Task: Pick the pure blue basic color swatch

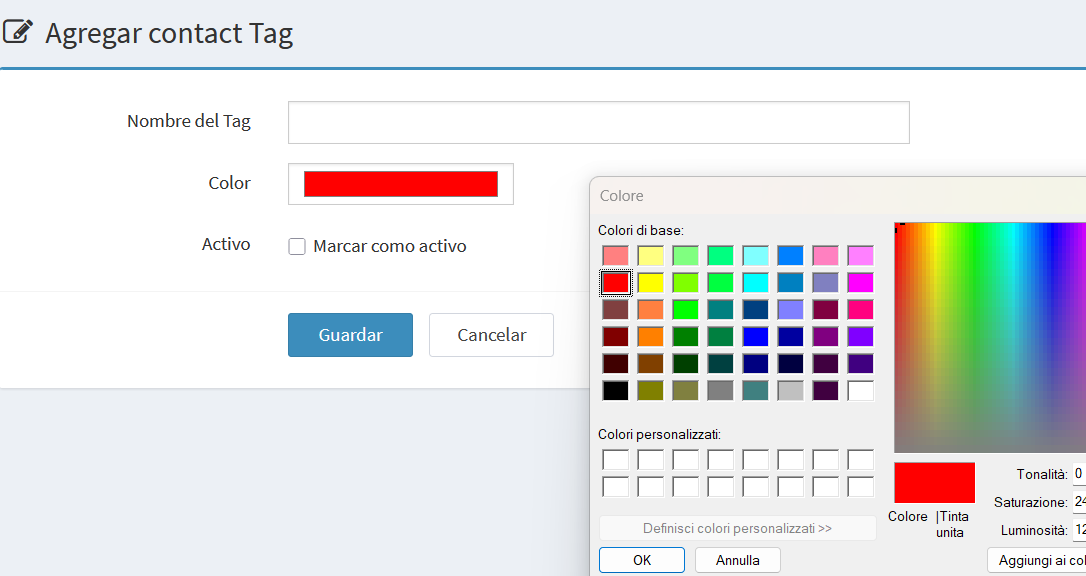Action: click(x=756, y=336)
